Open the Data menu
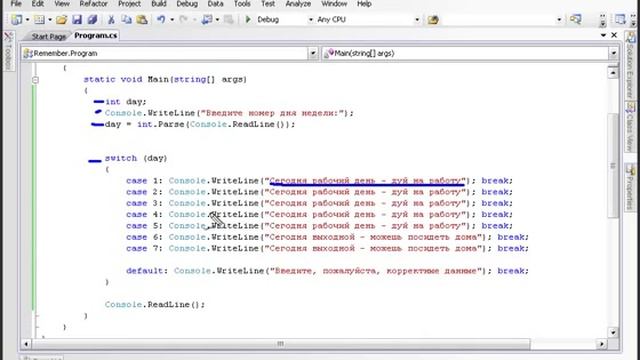This screenshot has width=640, height=360. 216,4
